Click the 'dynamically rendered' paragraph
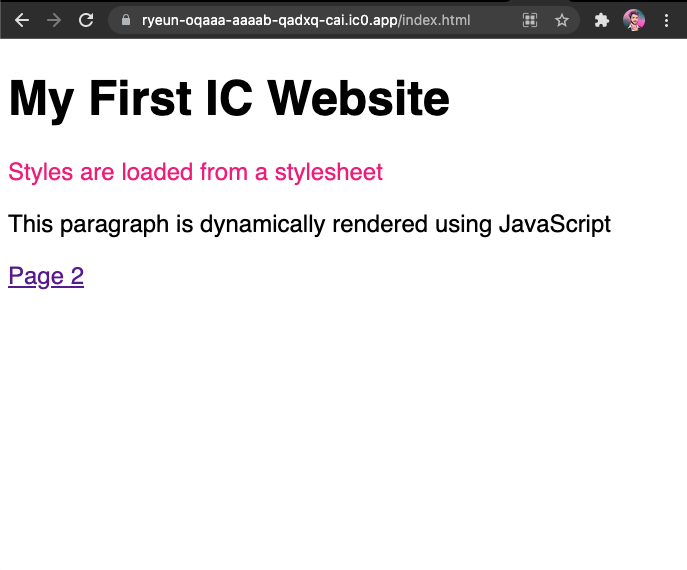Image resolution: width=687 pixels, height=570 pixels. [x=309, y=224]
